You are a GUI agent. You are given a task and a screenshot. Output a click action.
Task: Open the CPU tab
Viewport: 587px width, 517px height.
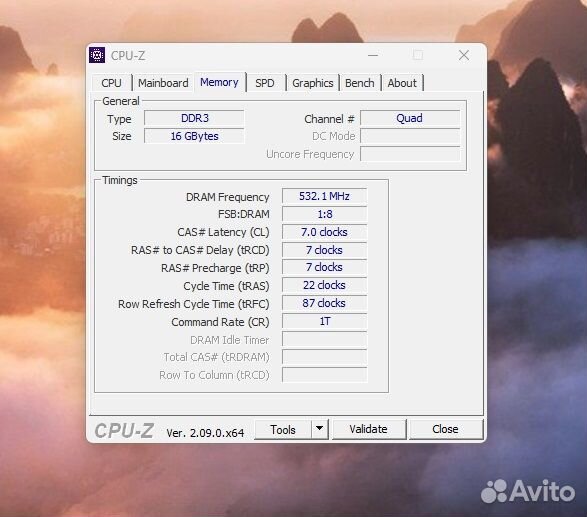tap(112, 83)
